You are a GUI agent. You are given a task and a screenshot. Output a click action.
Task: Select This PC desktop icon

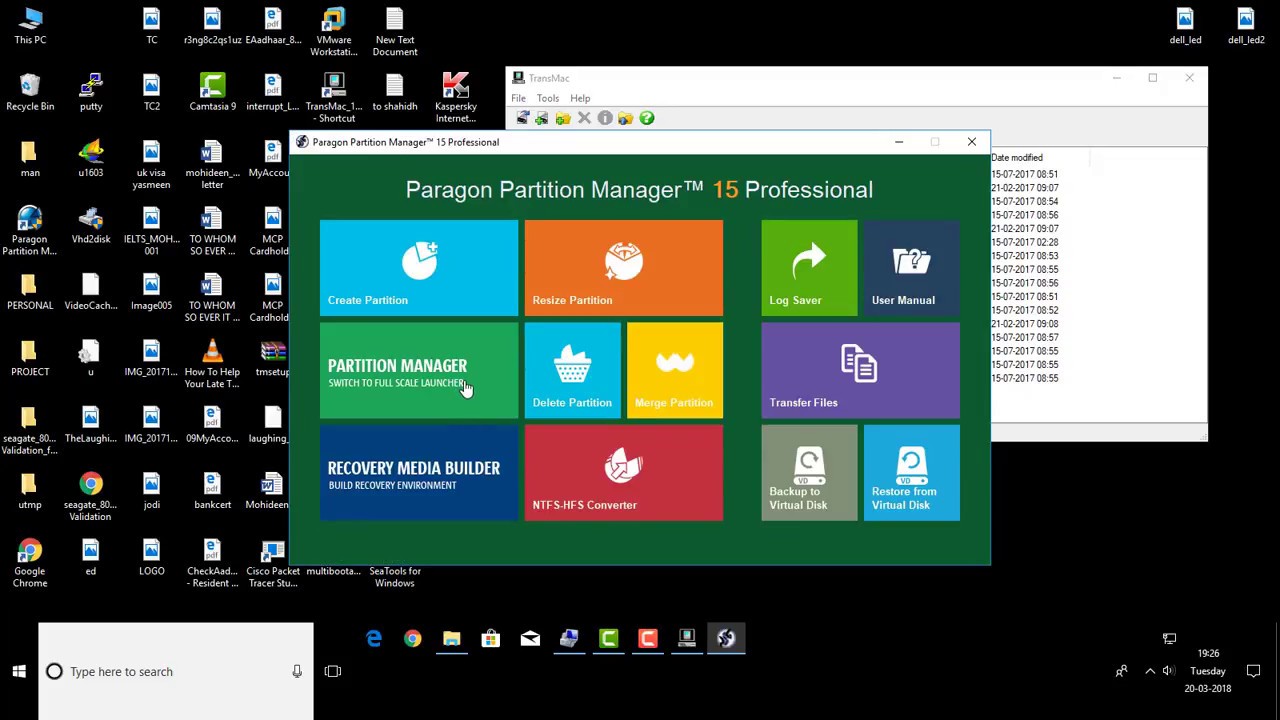(x=30, y=27)
